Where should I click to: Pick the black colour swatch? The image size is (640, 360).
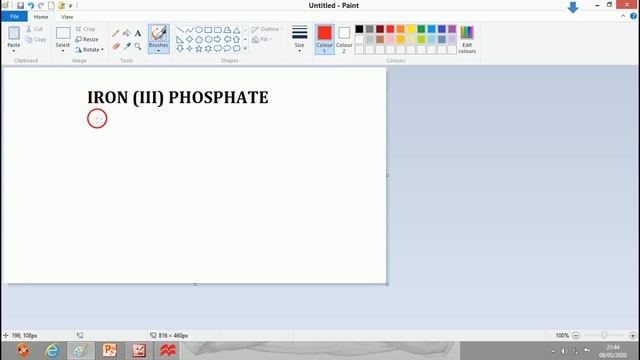359,29
